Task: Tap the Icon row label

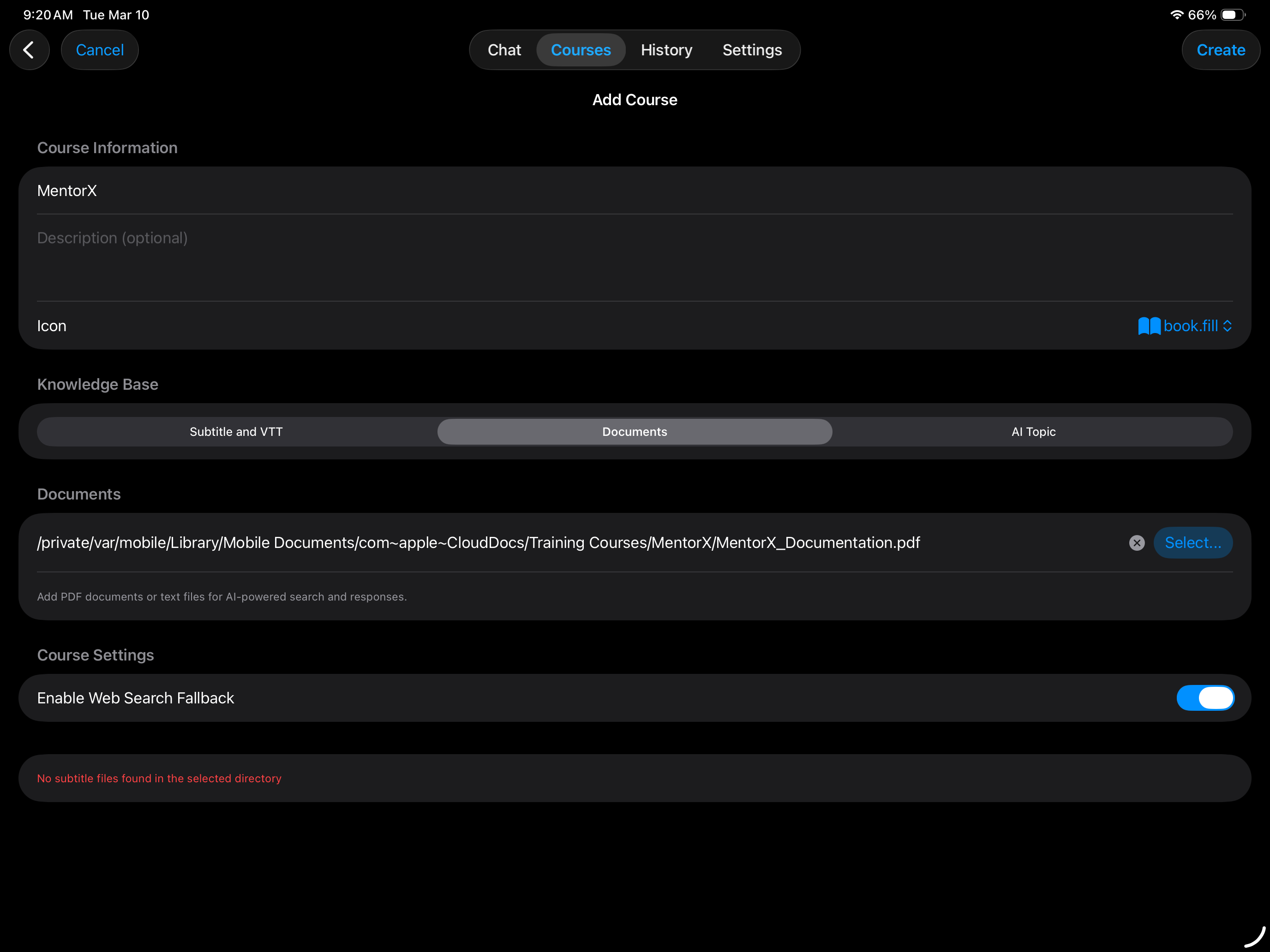Action: point(52,326)
